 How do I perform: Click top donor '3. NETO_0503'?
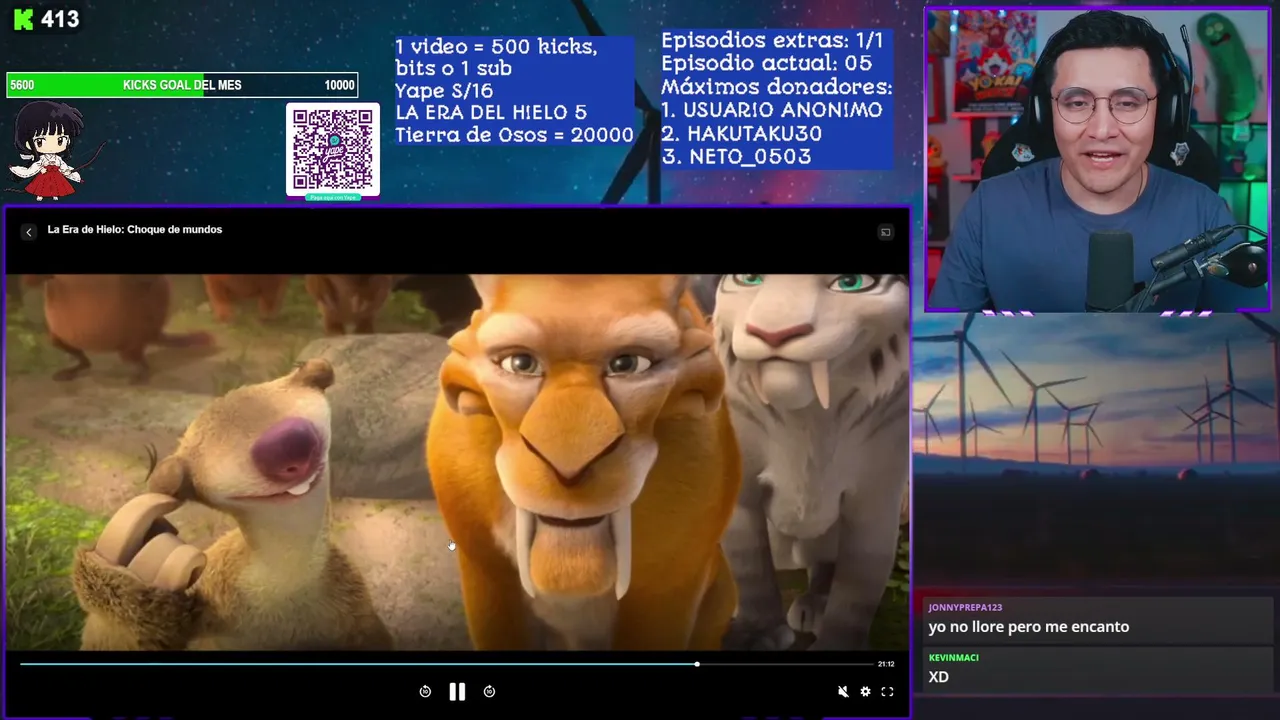point(736,156)
